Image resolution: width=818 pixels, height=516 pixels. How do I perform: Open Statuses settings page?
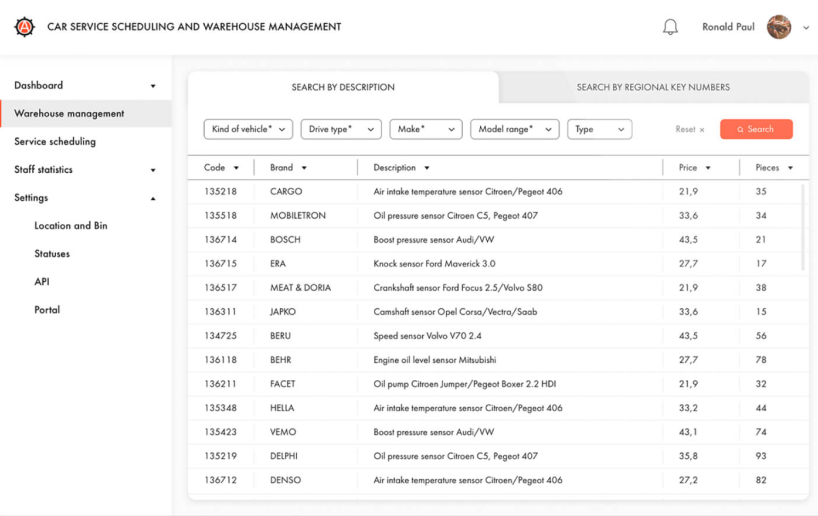(52, 254)
